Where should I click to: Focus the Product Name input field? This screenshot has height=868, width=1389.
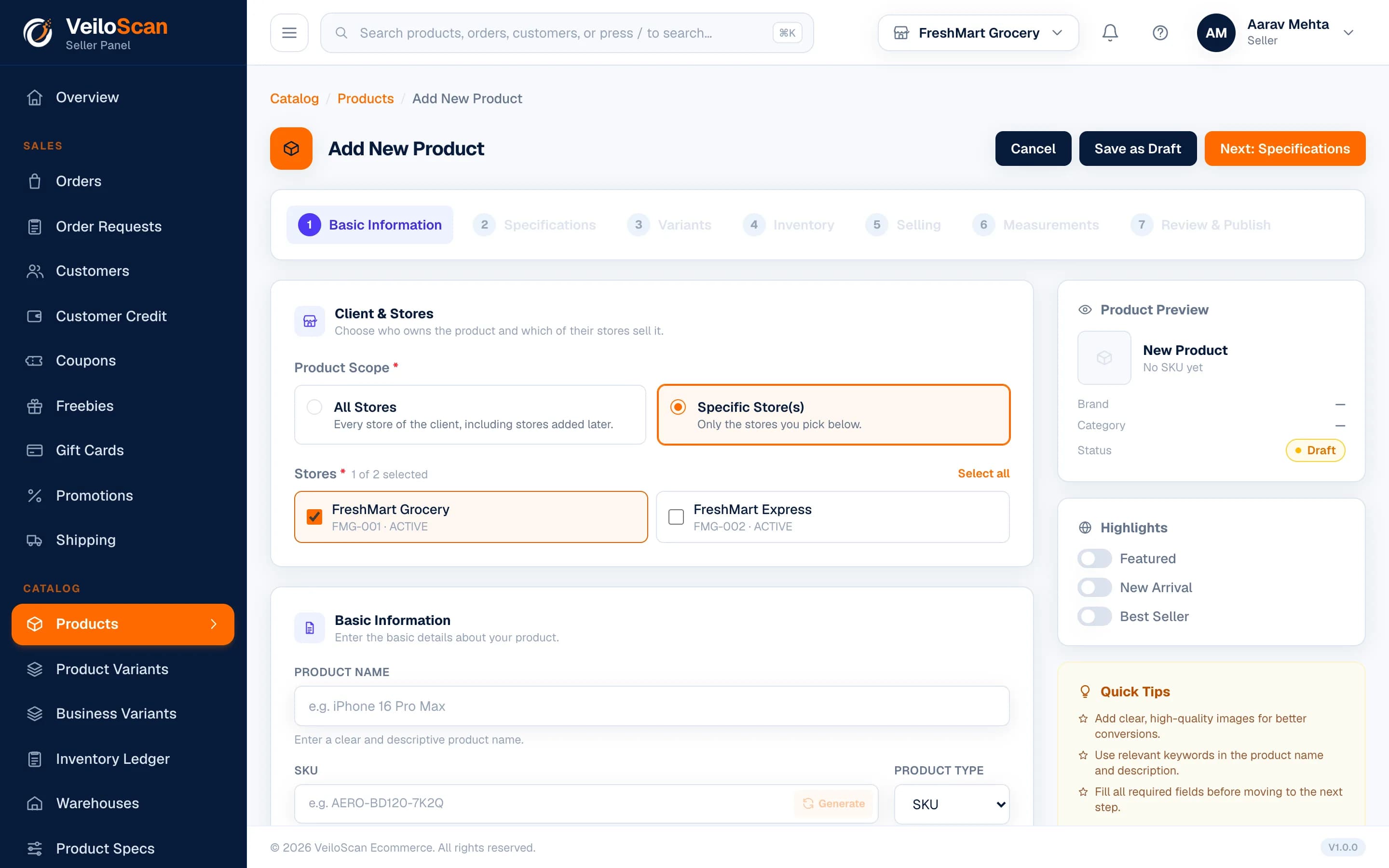pos(652,706)
